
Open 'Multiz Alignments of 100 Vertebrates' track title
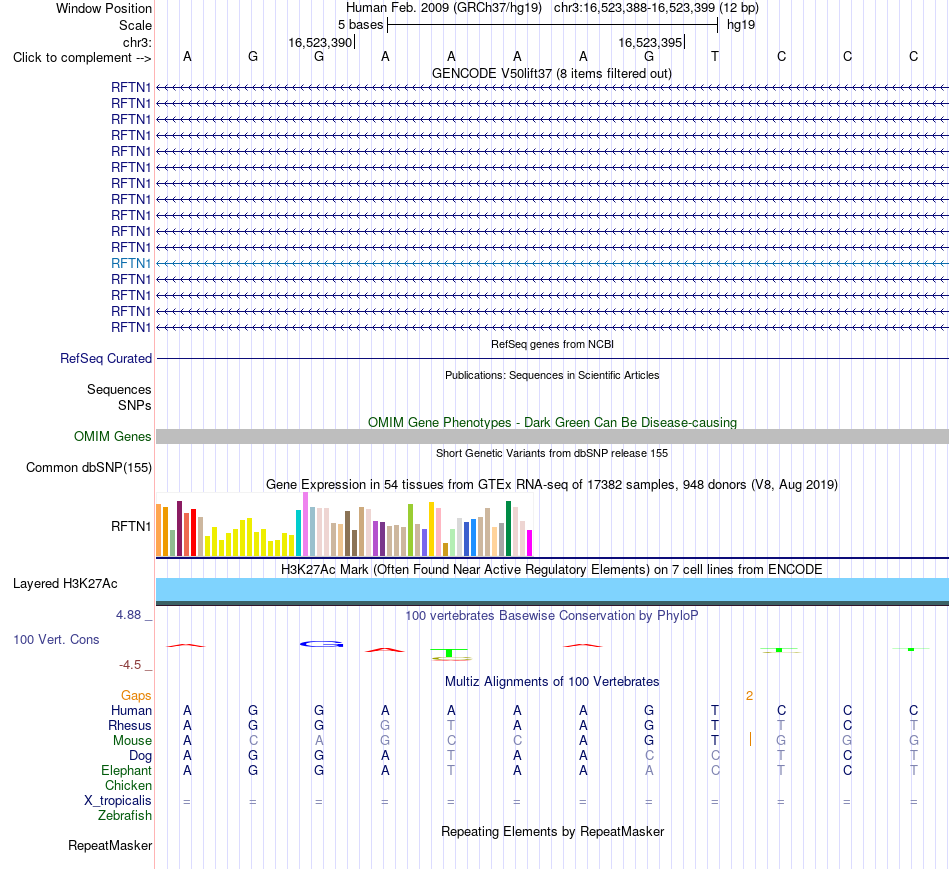(552, 682)
